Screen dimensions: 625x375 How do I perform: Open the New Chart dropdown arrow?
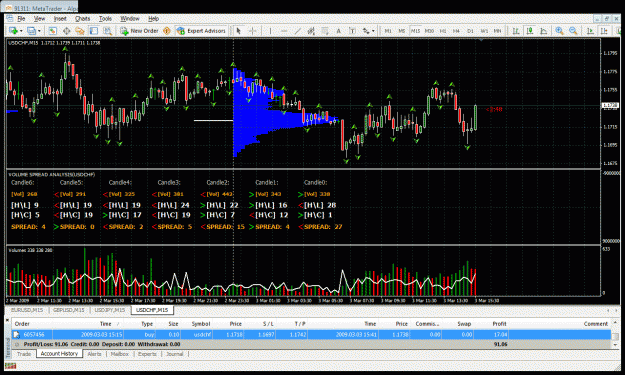click(x=20, y=31)
